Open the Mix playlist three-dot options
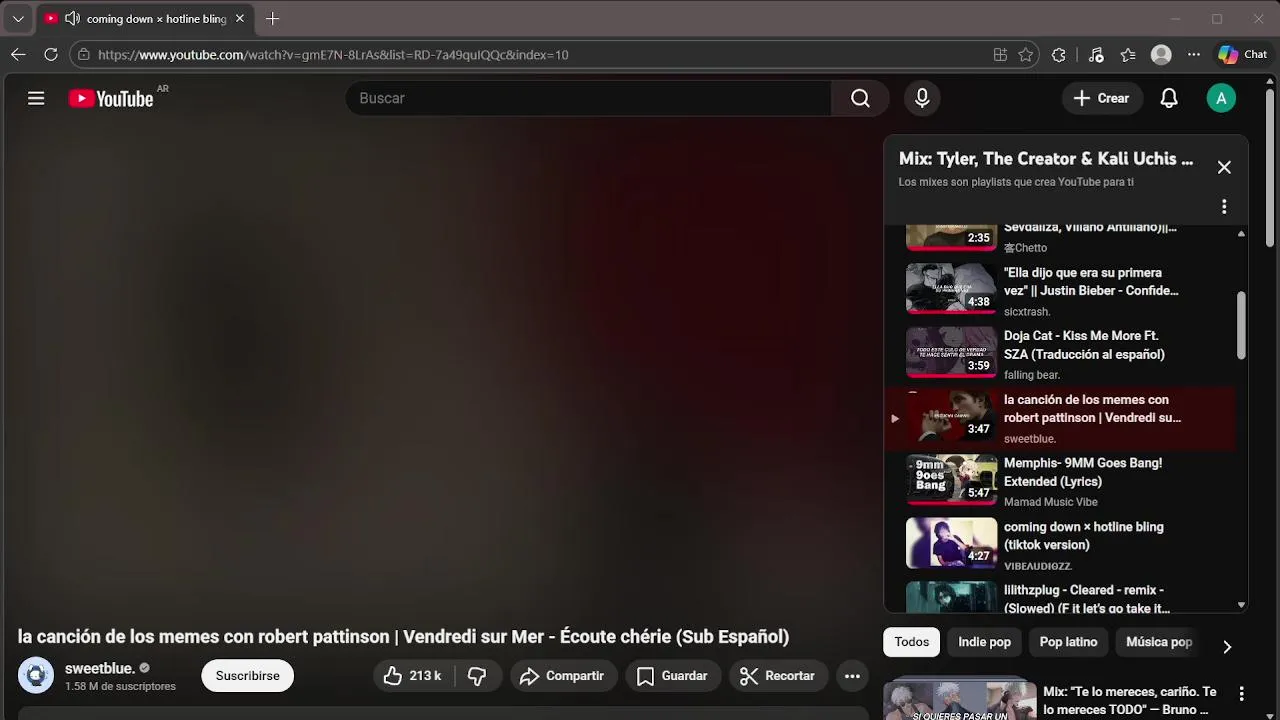The width and height of the screenshot is (1280, 720). [x=1224, y=207]
